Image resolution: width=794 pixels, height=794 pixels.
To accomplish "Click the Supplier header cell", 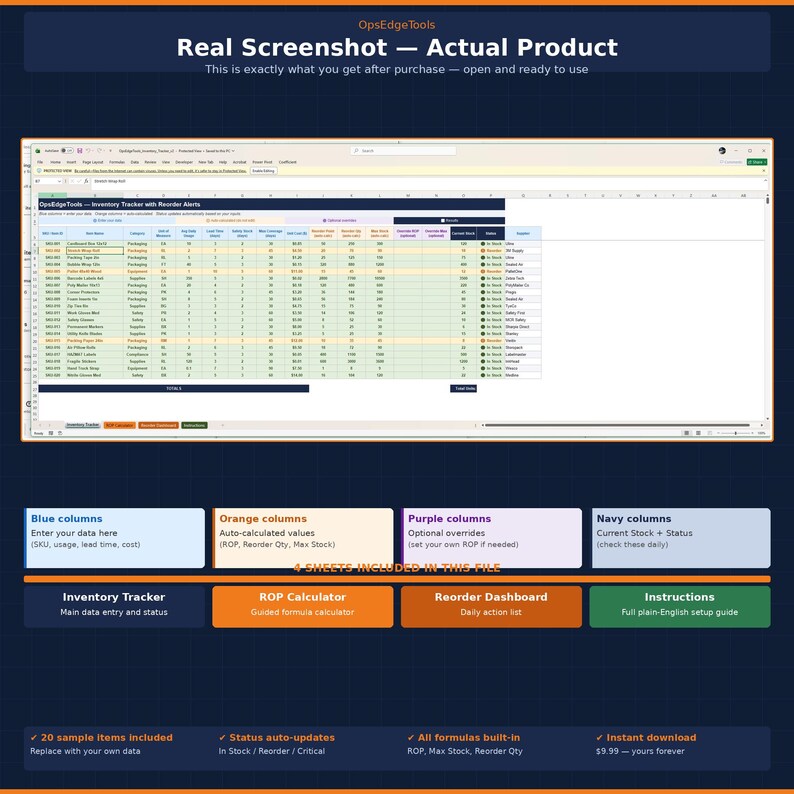I will [x=523, y=233].
